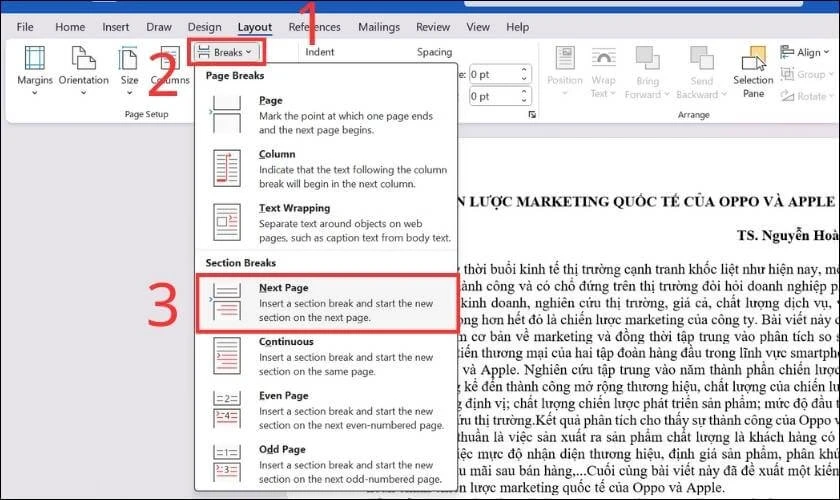840x500 pixels.
Task: Click the Column break icon
Action: pyautogui.click(x=227, y=168)
